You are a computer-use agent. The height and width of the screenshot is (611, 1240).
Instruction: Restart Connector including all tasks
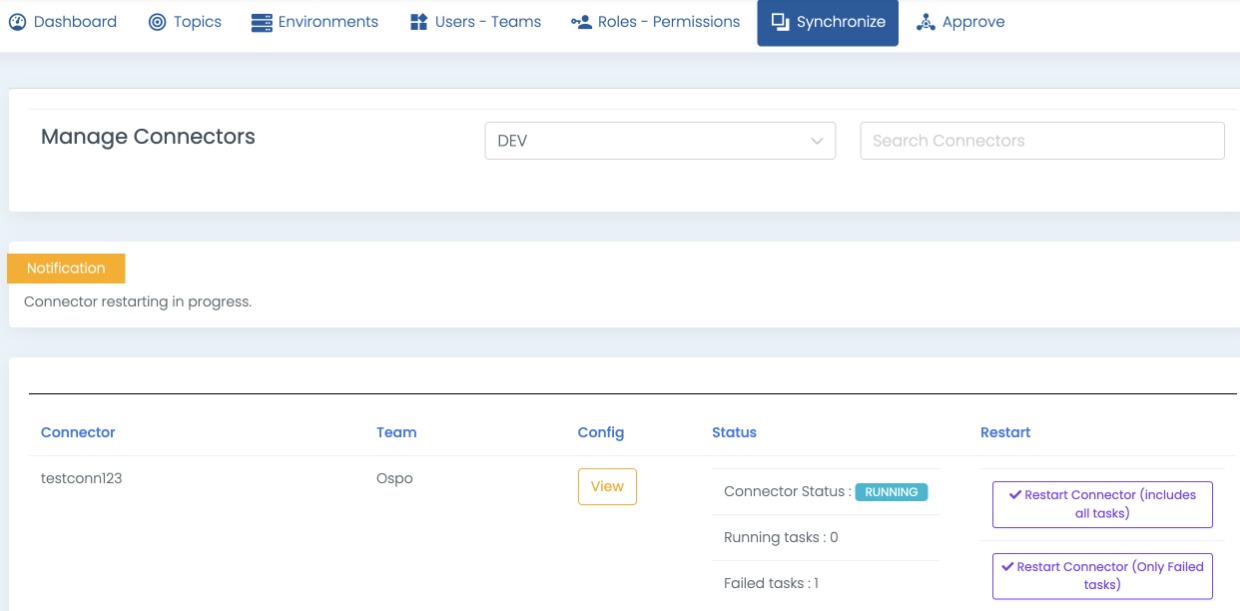1102,504
